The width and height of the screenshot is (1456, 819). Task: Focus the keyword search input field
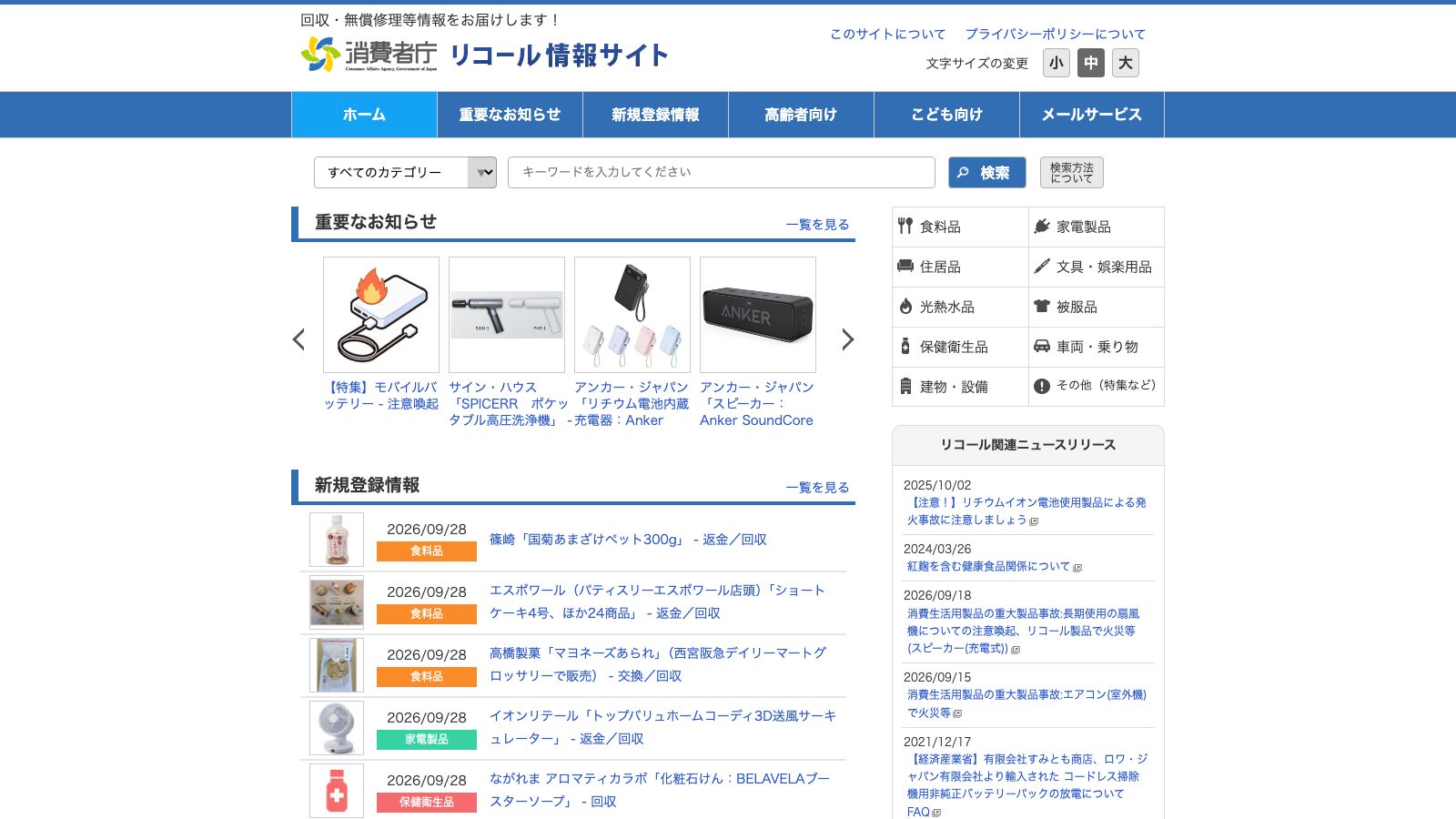point(722,172)
